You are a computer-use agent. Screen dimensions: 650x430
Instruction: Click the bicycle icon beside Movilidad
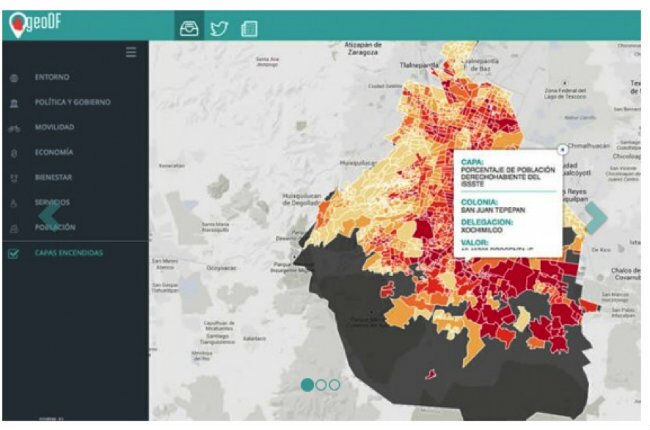[13, 128]
